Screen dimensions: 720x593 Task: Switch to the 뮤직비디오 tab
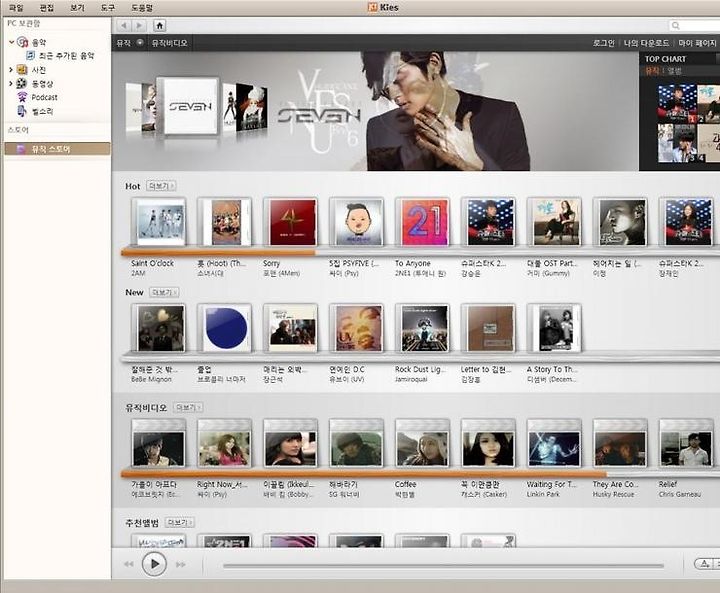click(x=169, y=43)
